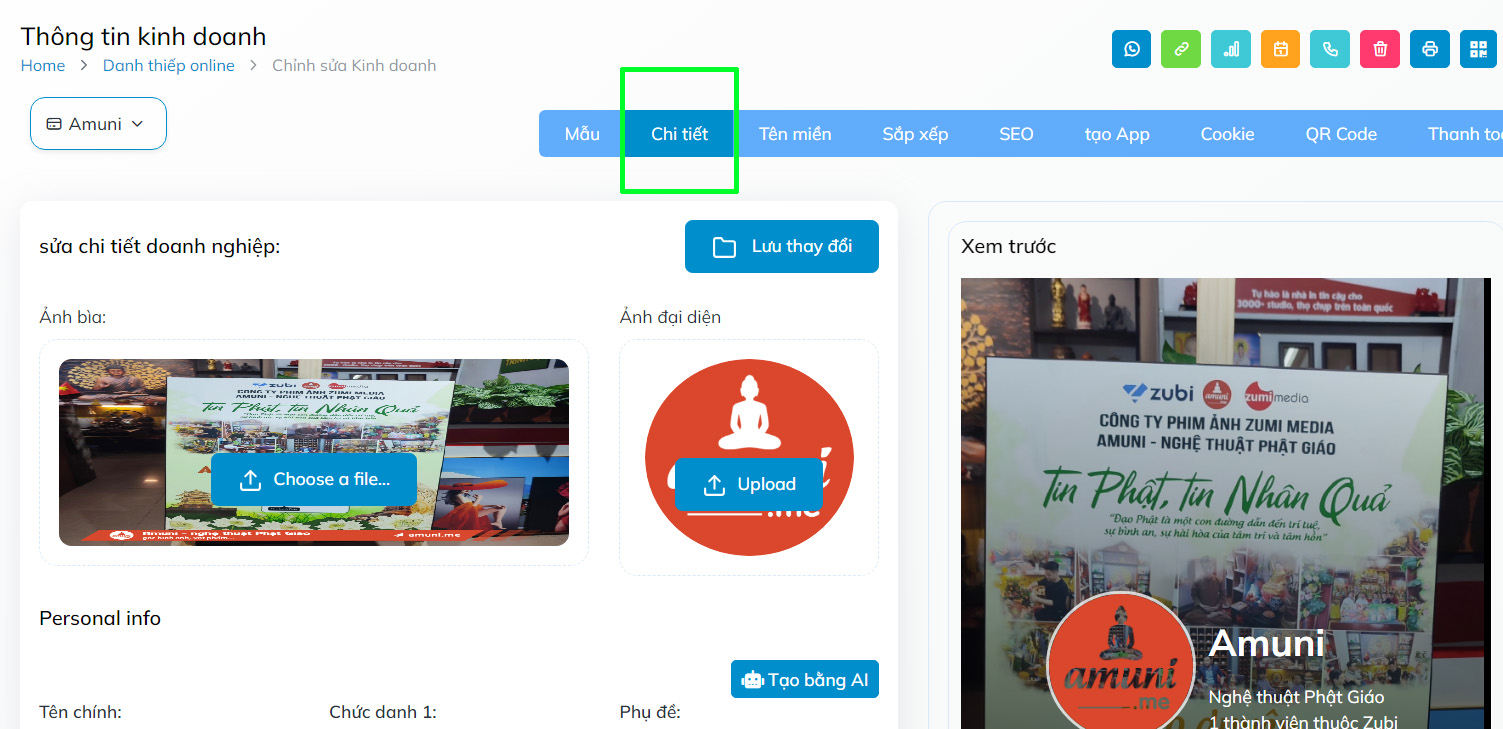Click the Personal info heading
Image resolution: width=1503 pixels, height=729 pixels.
[x=100, y=618]
